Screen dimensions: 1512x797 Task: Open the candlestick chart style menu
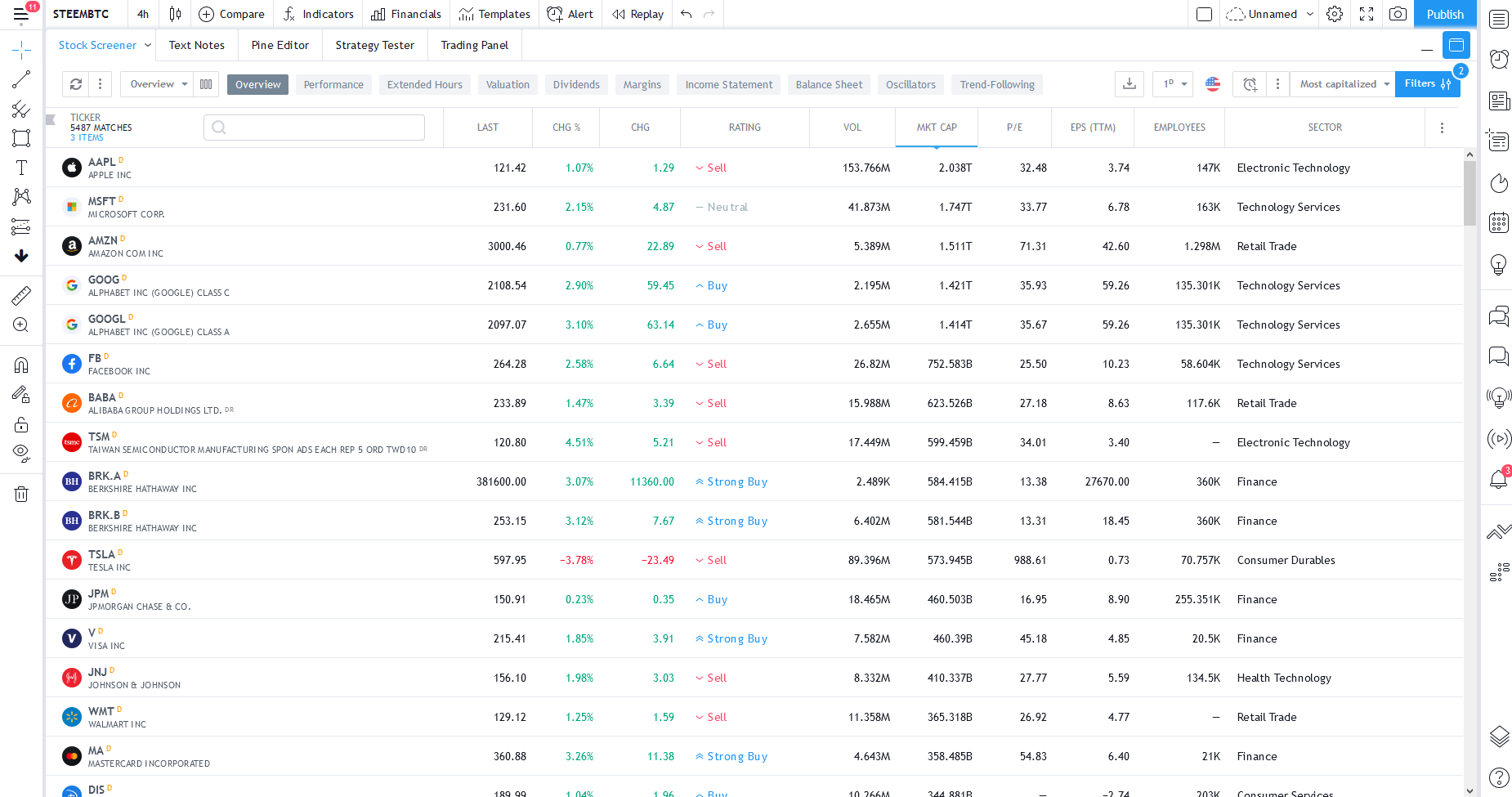pos(175,14)
